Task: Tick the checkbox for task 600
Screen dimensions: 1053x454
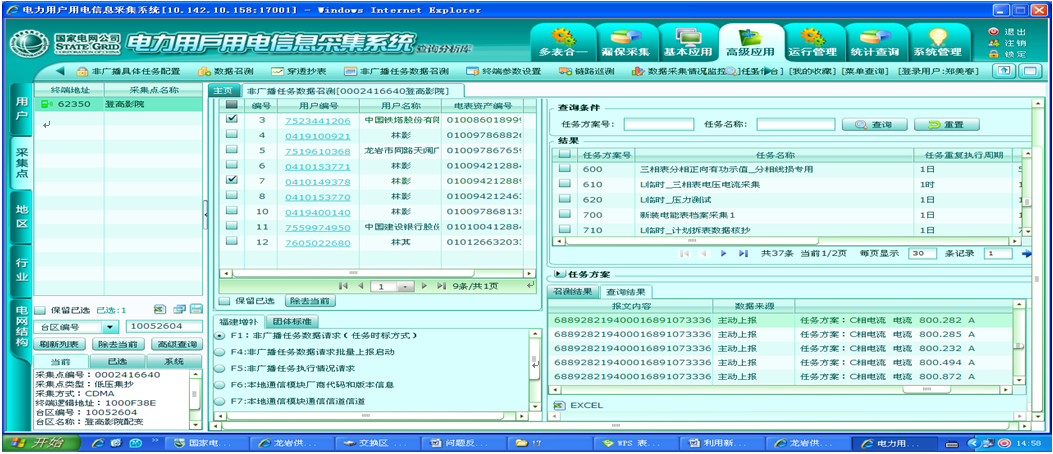Action: (x=565, y=169)
